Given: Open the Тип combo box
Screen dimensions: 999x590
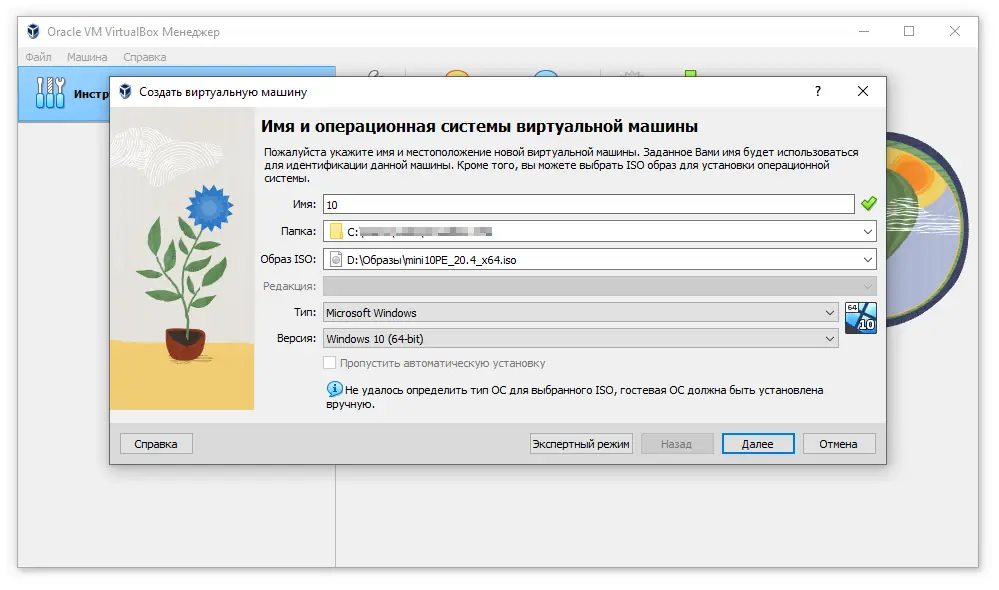Looking at the screenshot, I should (x=829, y=312).
